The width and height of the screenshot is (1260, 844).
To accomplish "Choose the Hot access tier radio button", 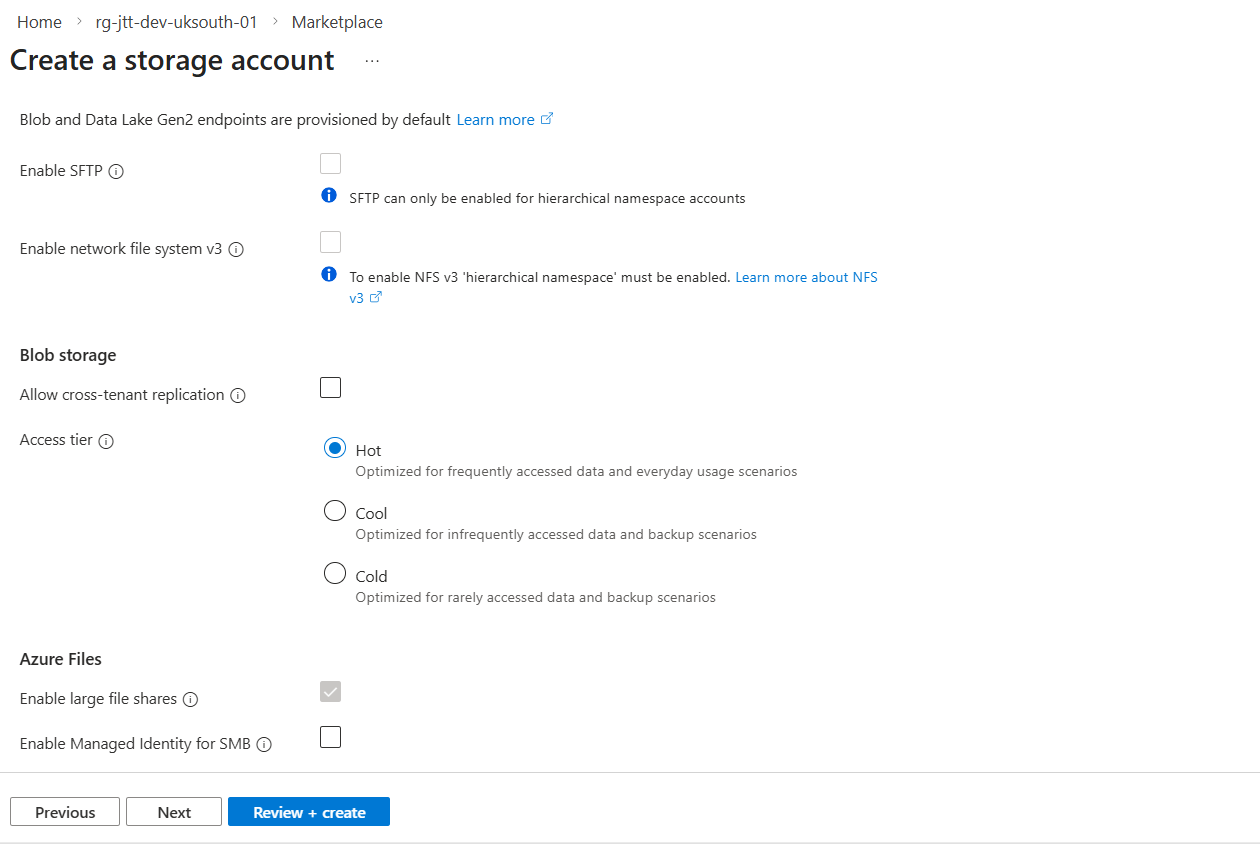I will tap(335, 449).
